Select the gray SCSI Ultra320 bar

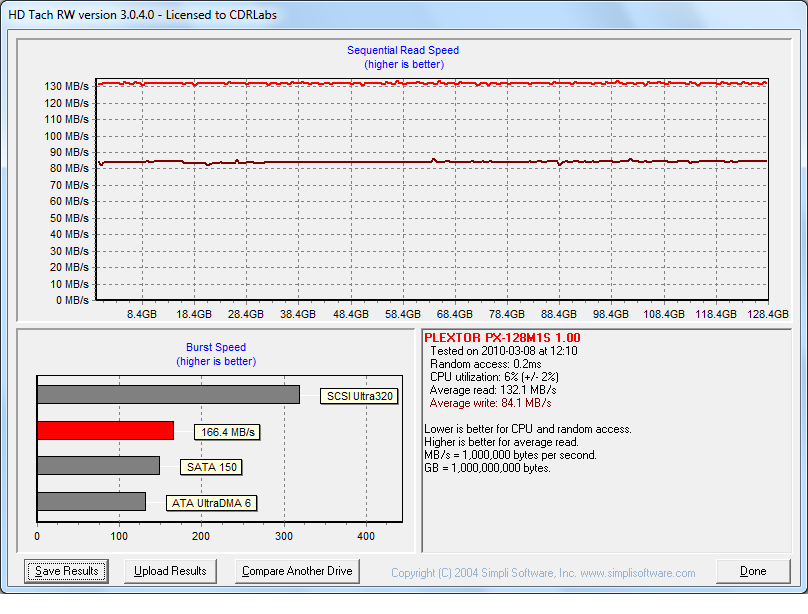click(x=168, y=394)
